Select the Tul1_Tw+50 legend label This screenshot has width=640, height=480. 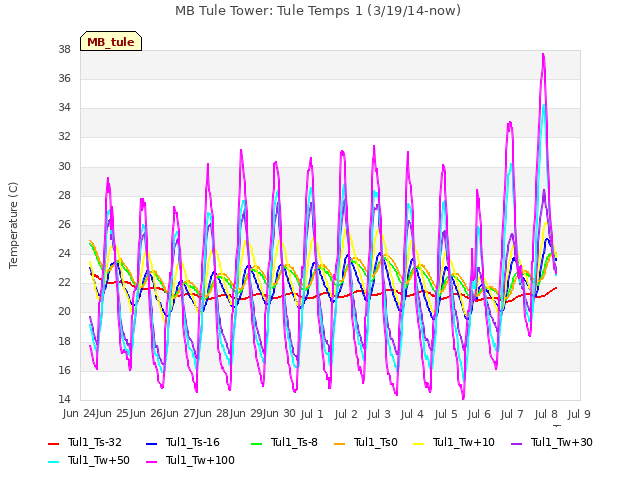(x=99, y=460)
